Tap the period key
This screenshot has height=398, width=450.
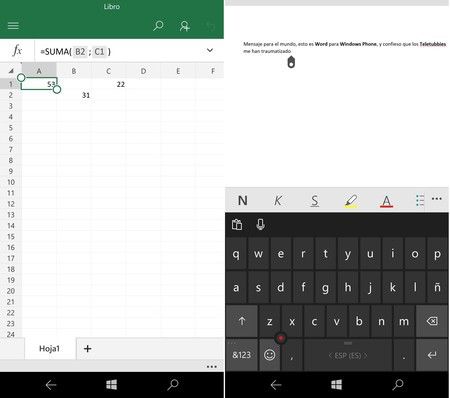coord(404,356)
